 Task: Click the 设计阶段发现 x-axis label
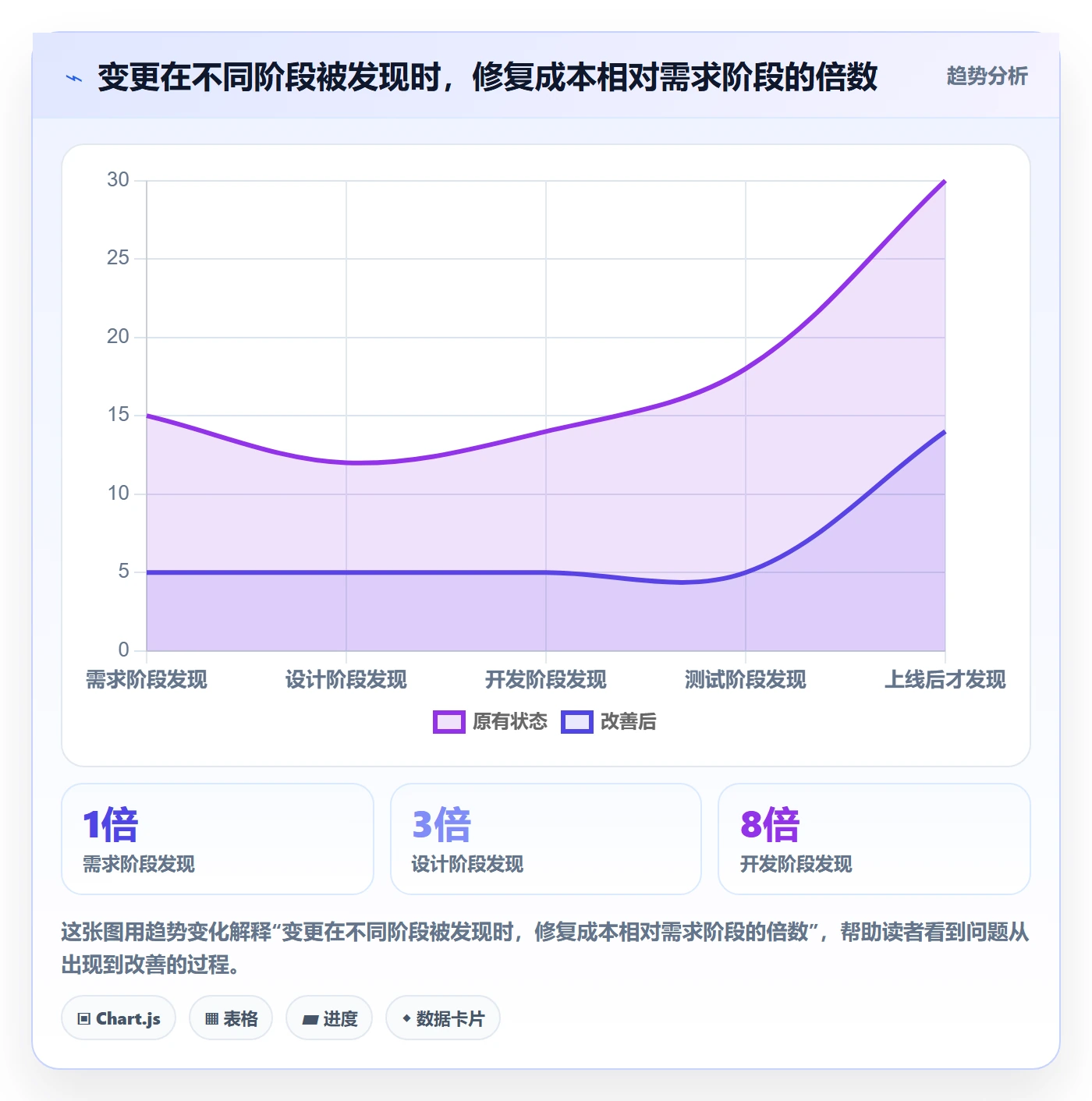[x=346, y=680]
